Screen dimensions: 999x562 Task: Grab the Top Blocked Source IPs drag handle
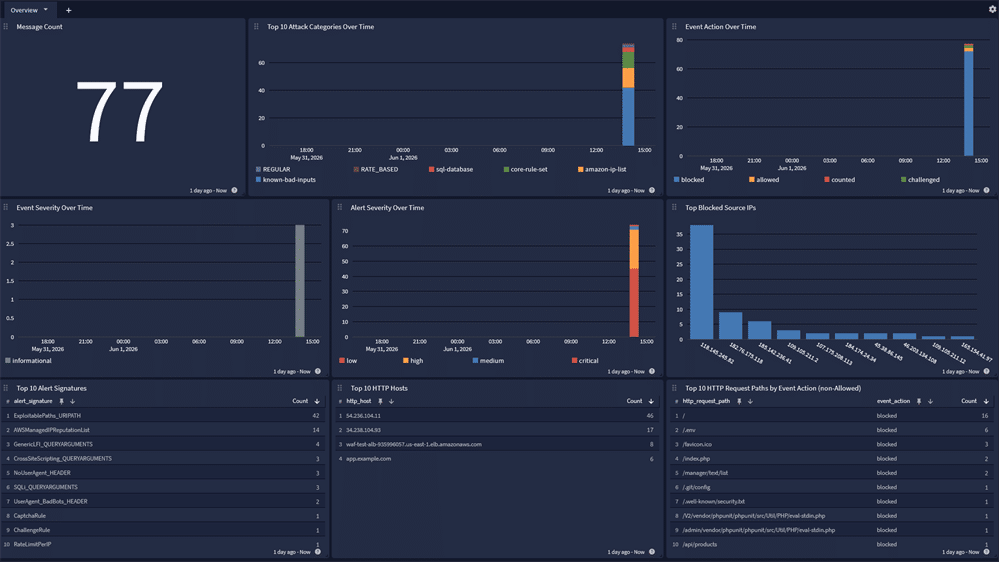[674, 207]
